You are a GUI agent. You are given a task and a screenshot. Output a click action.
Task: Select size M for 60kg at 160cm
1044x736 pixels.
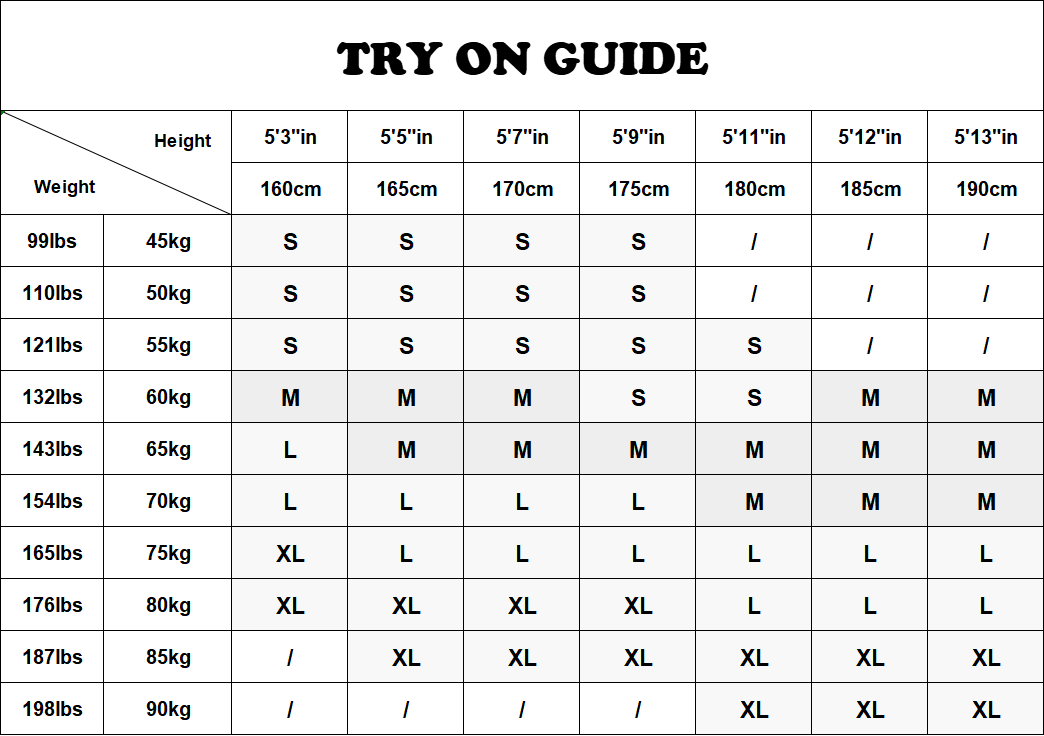(290, 397)
